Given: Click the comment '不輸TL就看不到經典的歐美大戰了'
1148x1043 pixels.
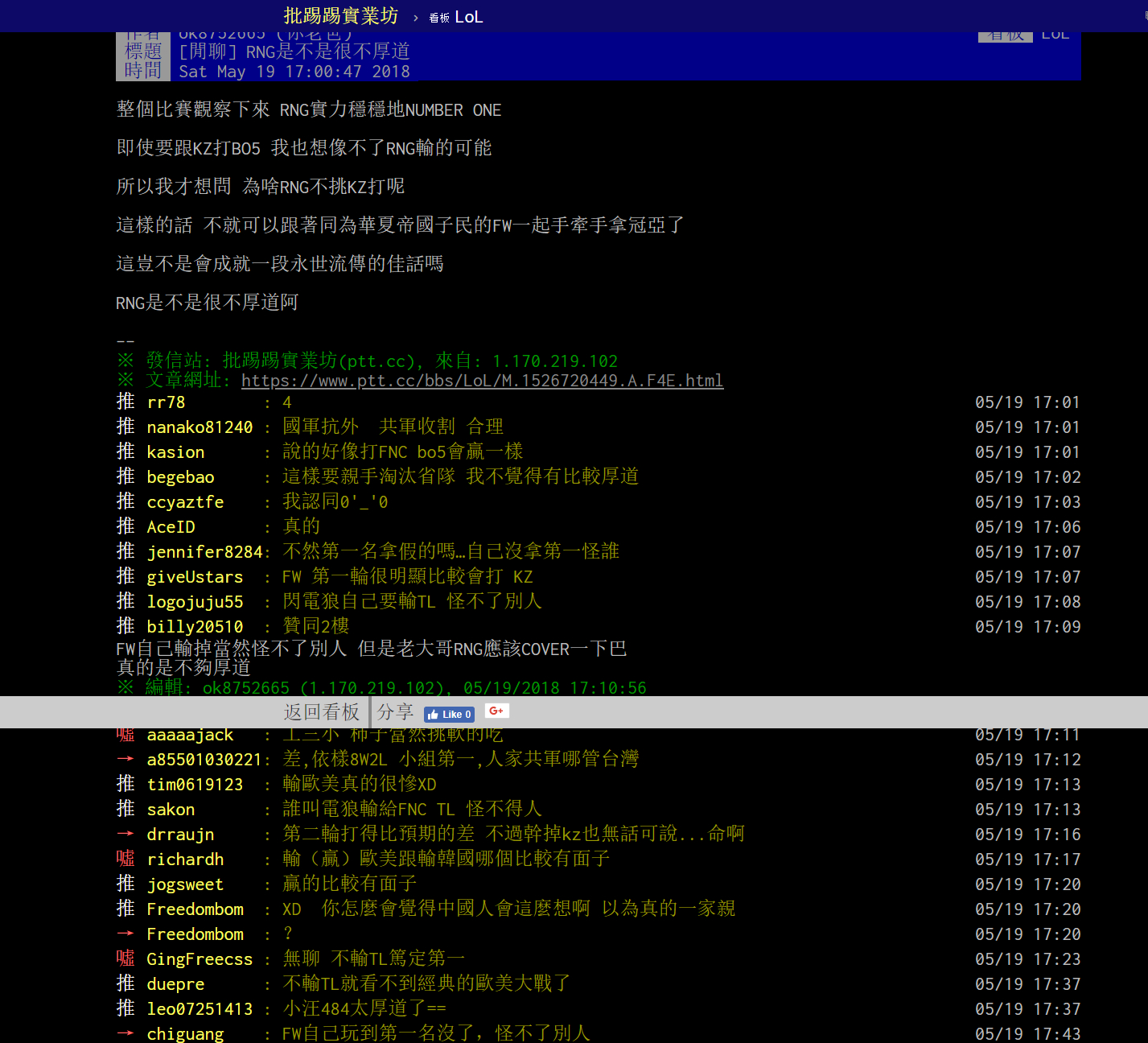Looking at the screenshot, I should click(427, 984).
